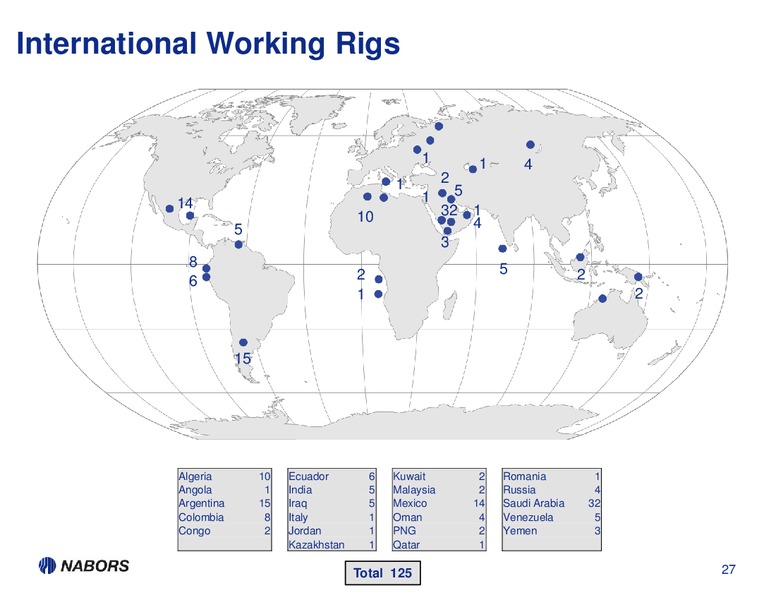Select the Oman label in table
Viewport: 776px width, 600px height.
point(407,517)
